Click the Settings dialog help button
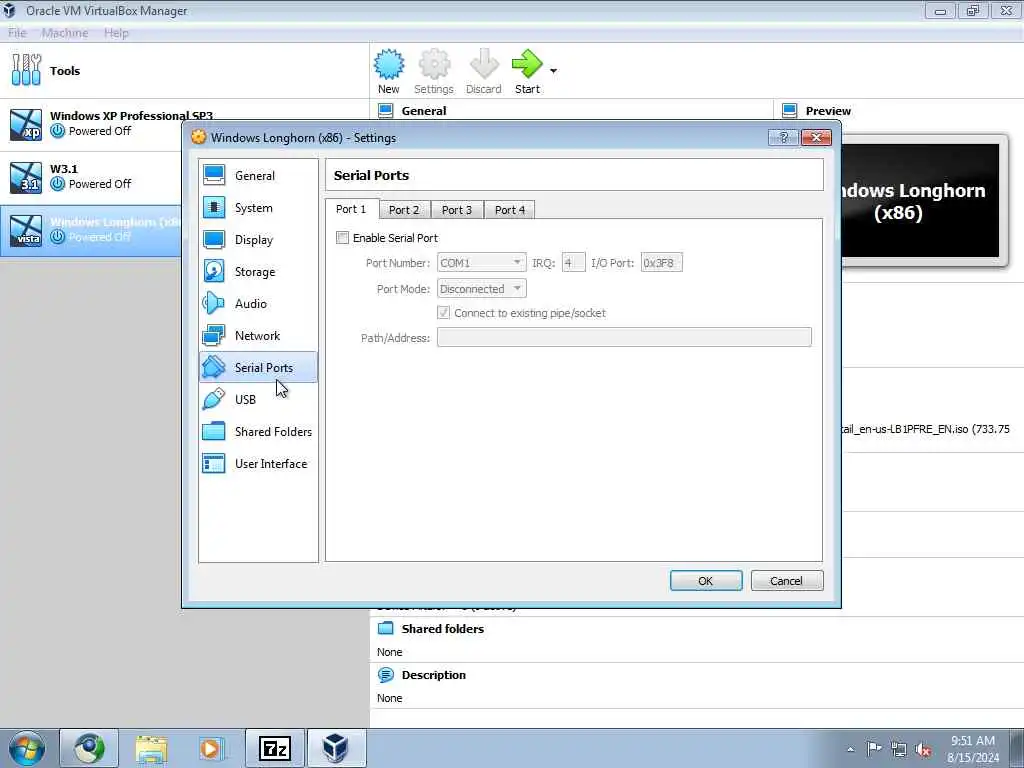This screenshot has width=1024, height=768. (x=784, y=137)
